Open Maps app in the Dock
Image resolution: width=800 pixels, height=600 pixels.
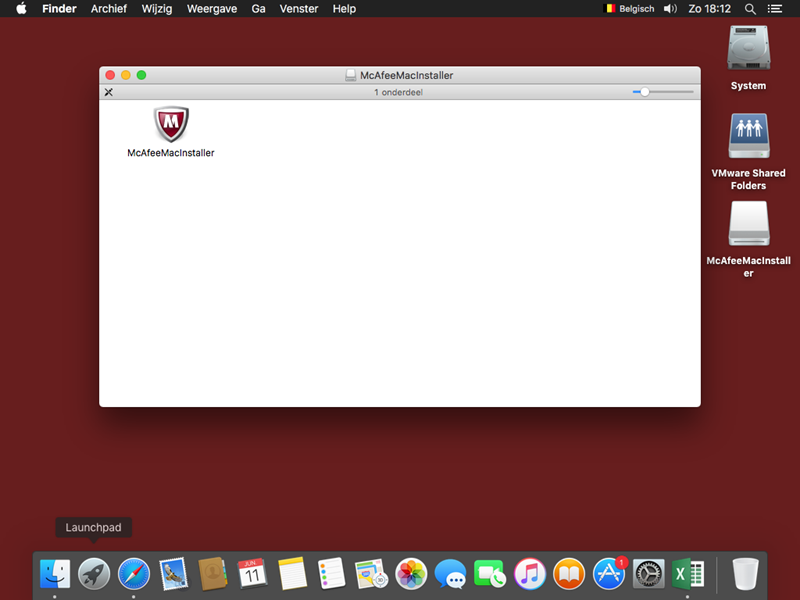[x=371, y=573]
